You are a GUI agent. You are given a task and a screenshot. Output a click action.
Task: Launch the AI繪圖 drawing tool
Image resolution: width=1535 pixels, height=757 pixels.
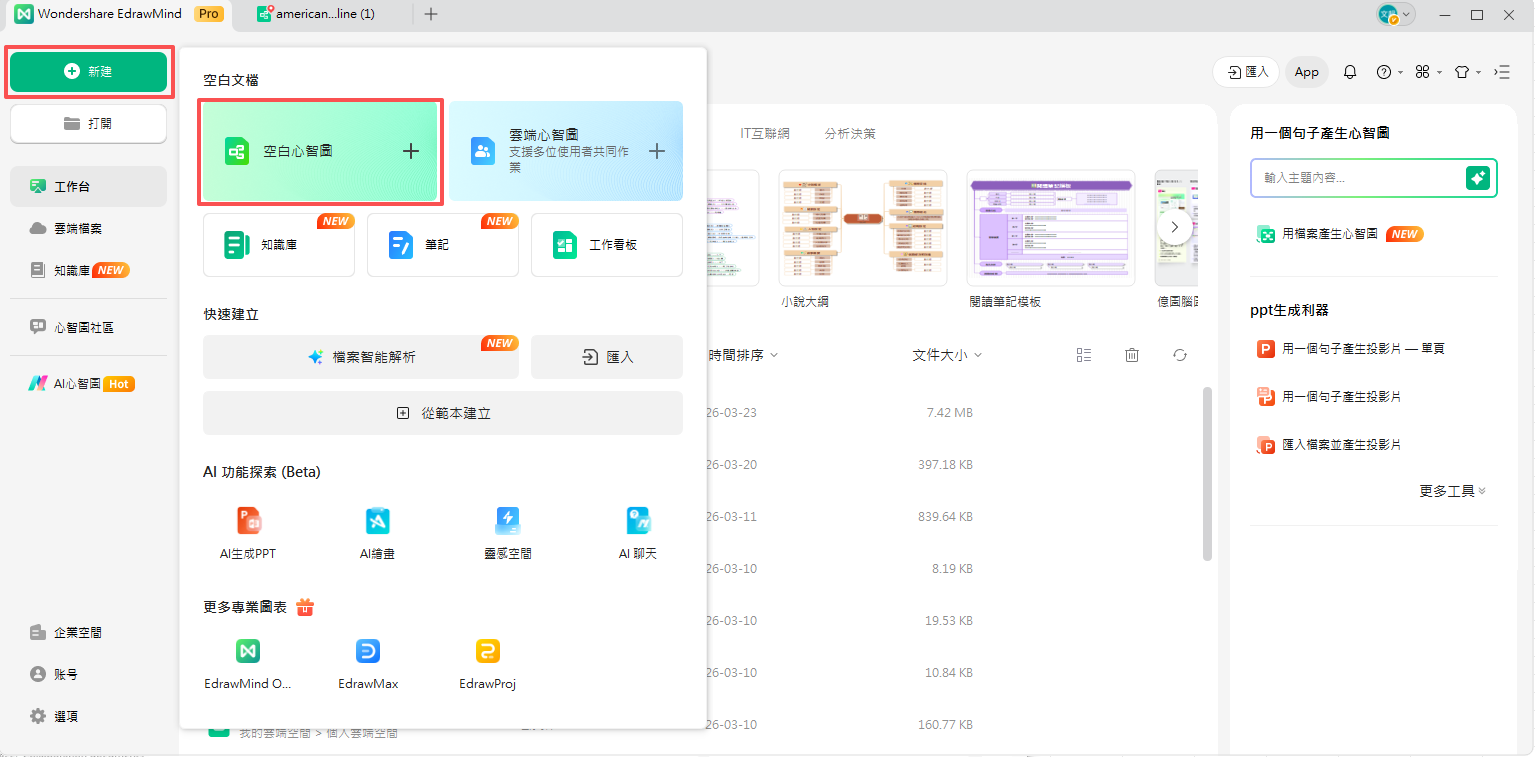click(376, 531)
